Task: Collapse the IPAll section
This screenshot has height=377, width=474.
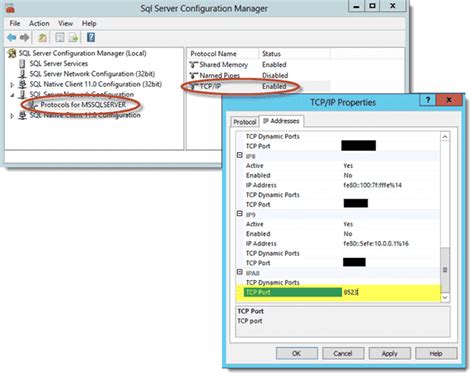Action: pyautogui.click(x=240, y=272)
